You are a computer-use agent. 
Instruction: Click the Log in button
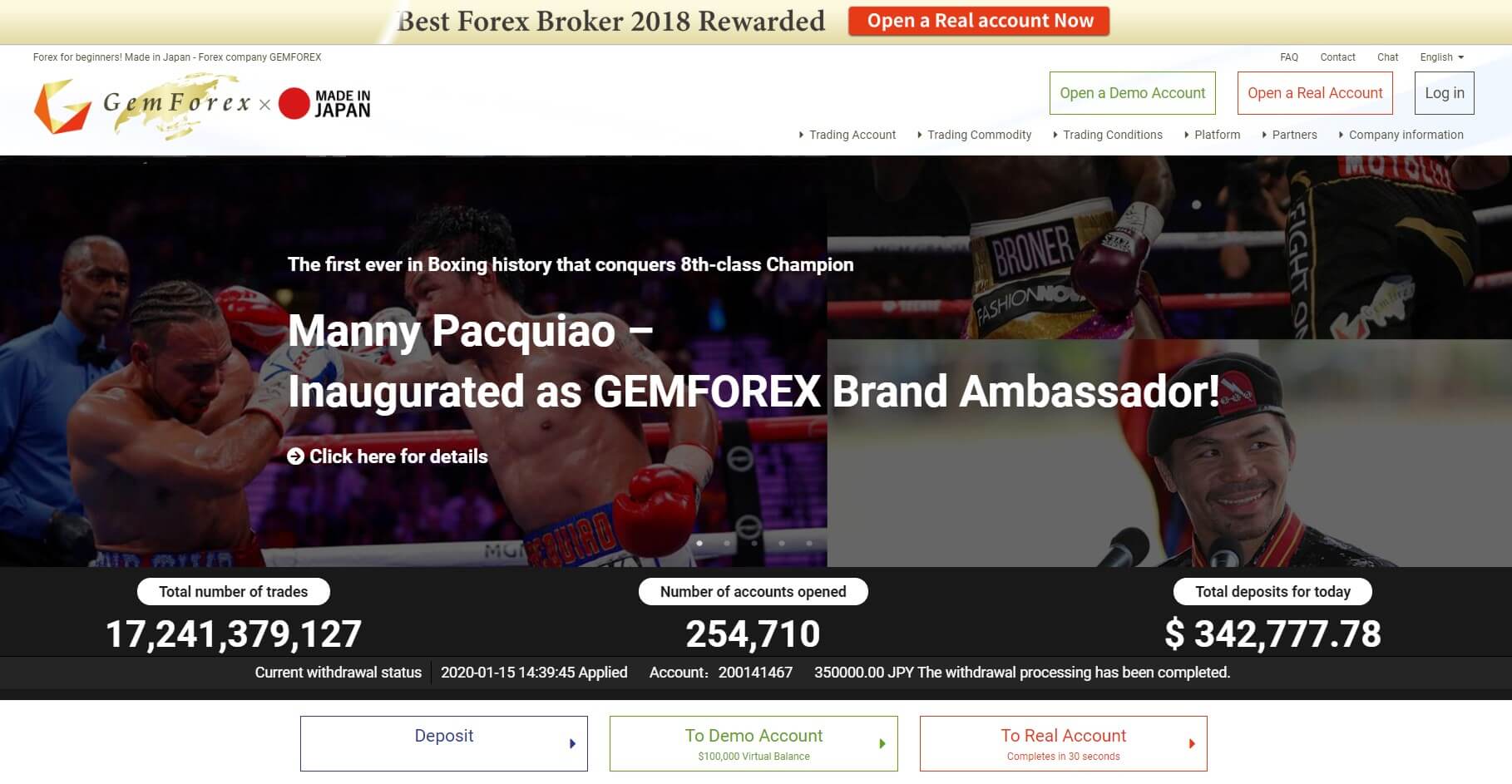[1445, 93]
